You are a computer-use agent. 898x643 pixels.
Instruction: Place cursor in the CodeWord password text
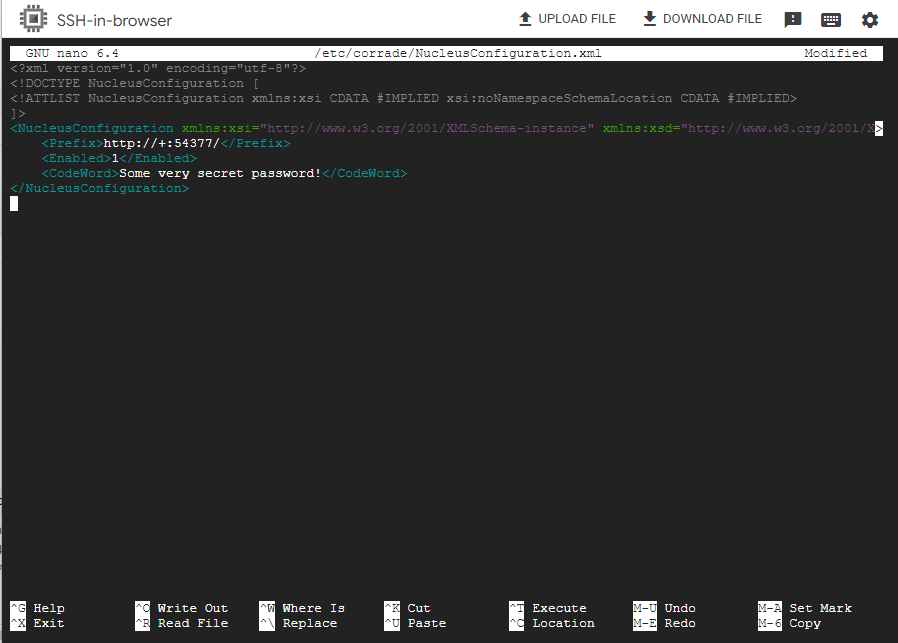[x=220, y=173]
